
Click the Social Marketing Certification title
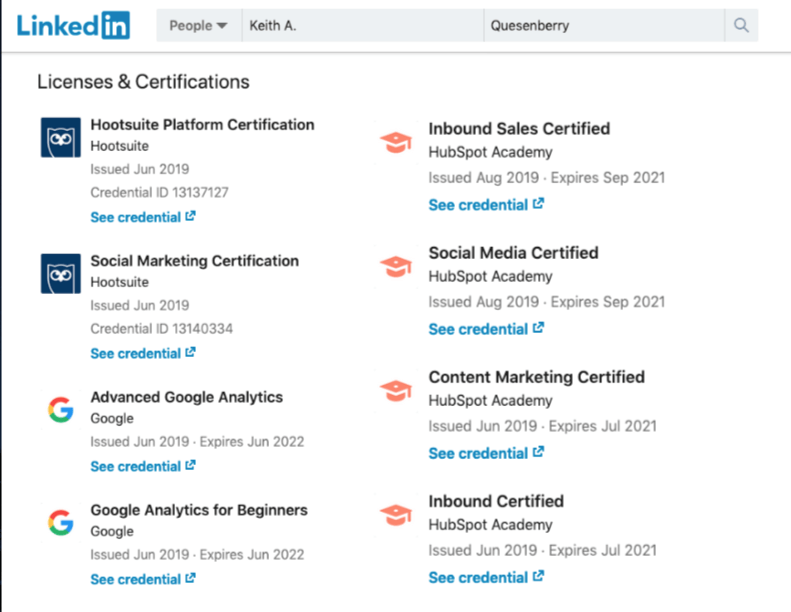pos(195,261)
